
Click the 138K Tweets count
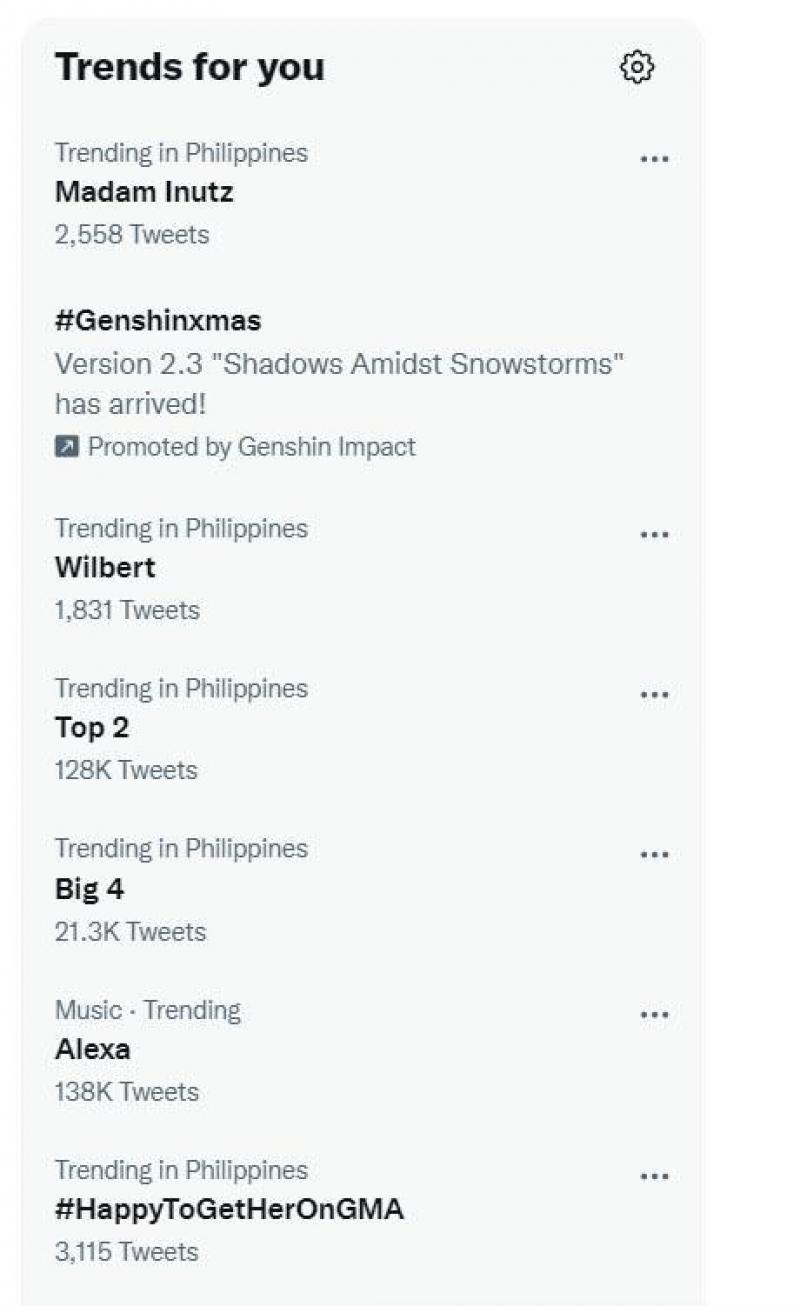tap(127, 1091)
